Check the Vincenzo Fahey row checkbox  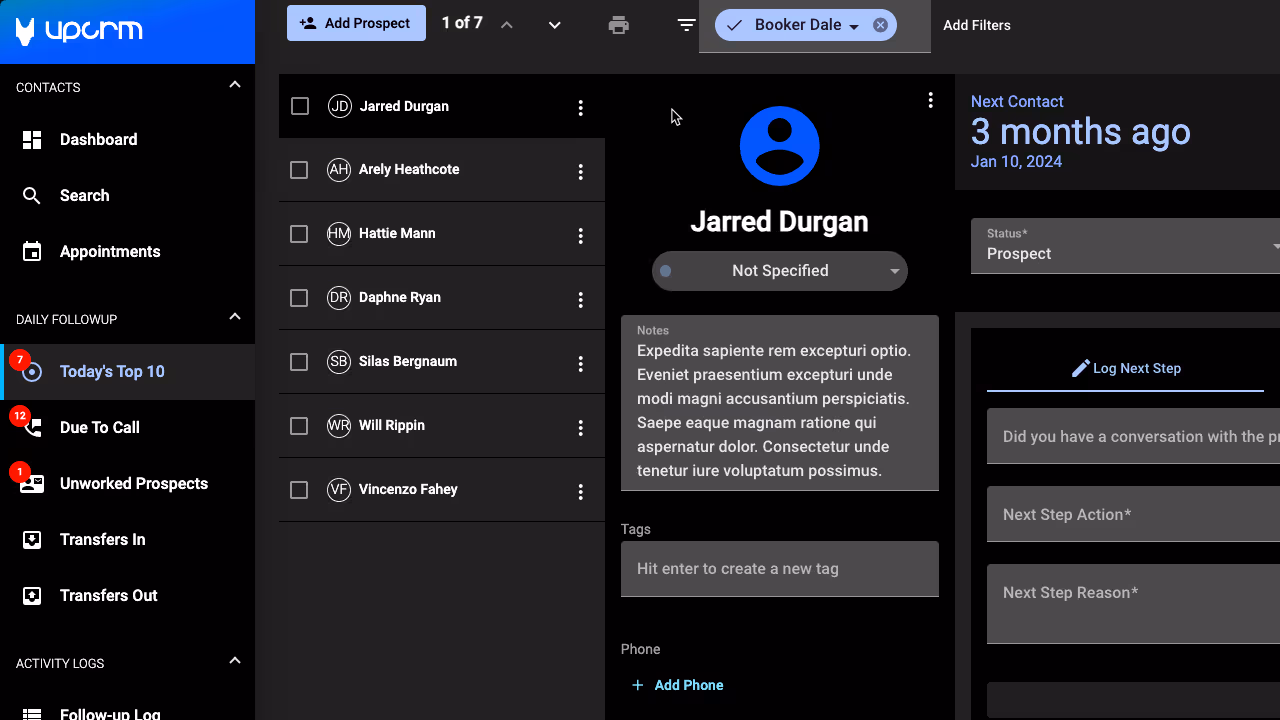tap(299, 490)
